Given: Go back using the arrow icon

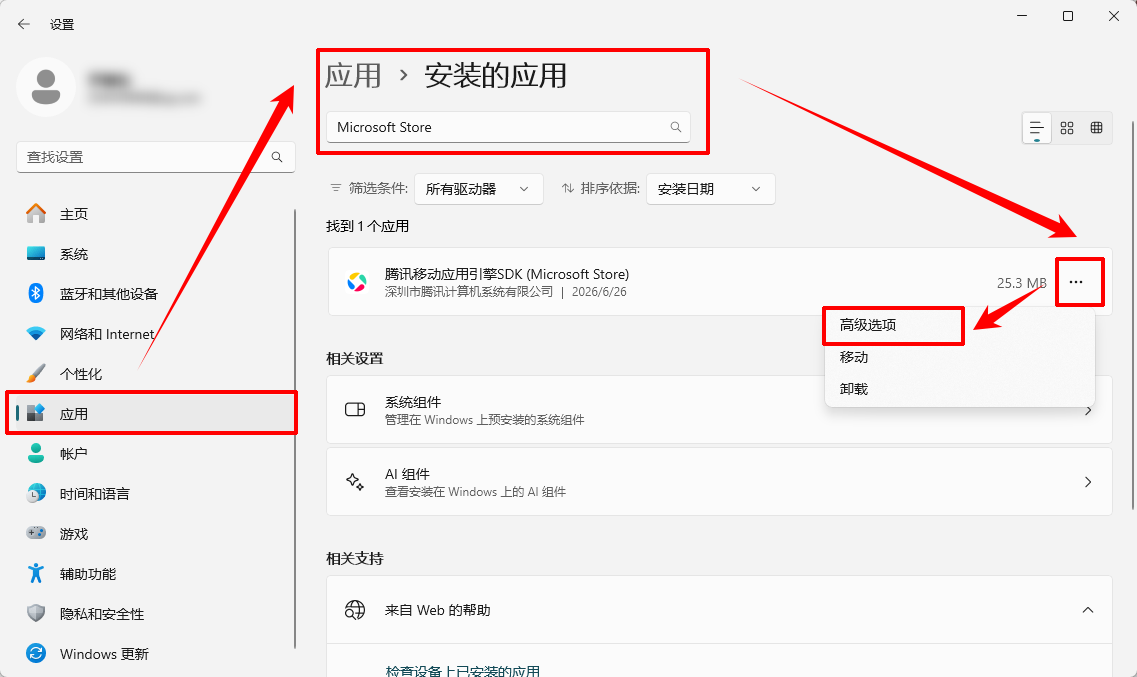Looking at the screenshot, I should (x=24, y=24).
